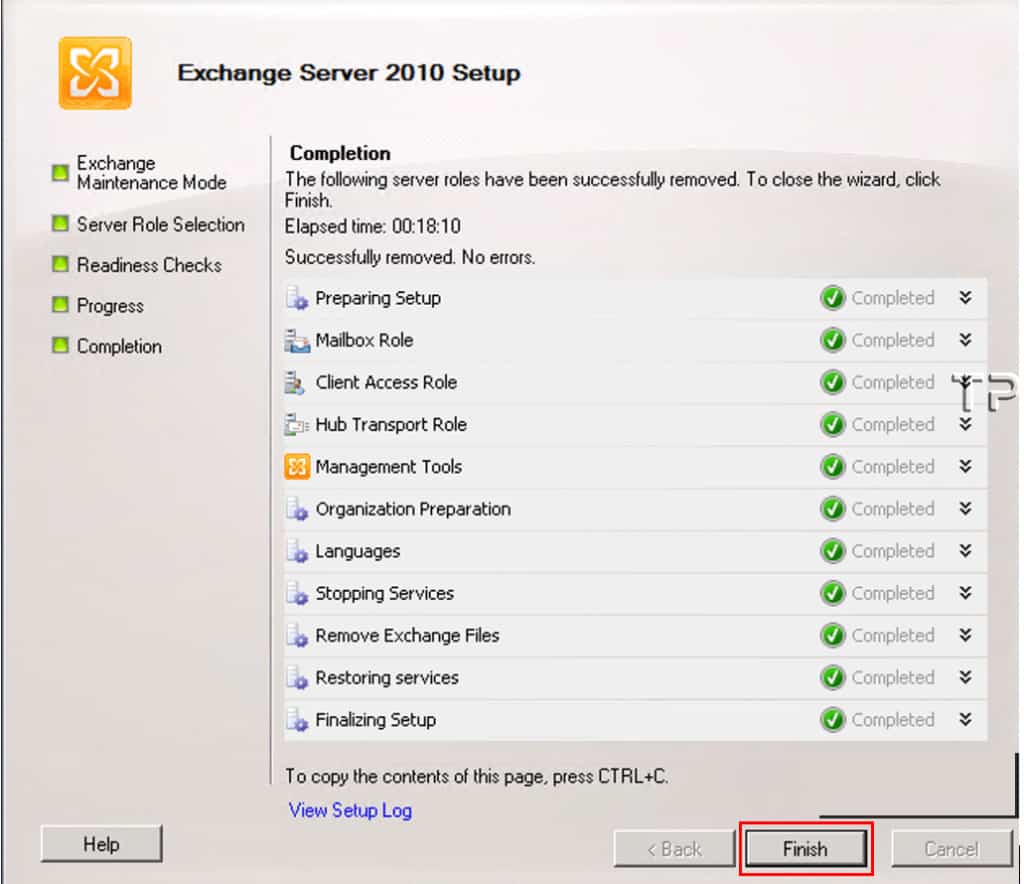Expand the Finalizing Setup details chevron
This screenshot has height=884, width=1024.
coord(965,719)
